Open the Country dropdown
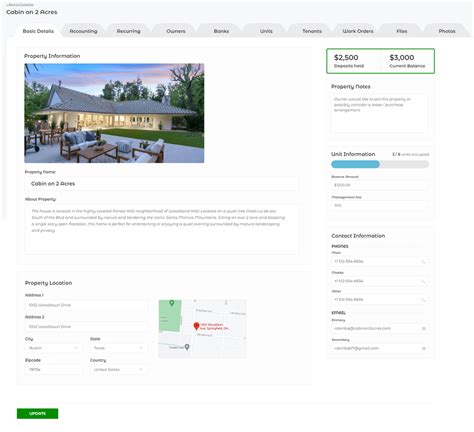The height and width of the screenshot is (432, 474). (118, 370)
